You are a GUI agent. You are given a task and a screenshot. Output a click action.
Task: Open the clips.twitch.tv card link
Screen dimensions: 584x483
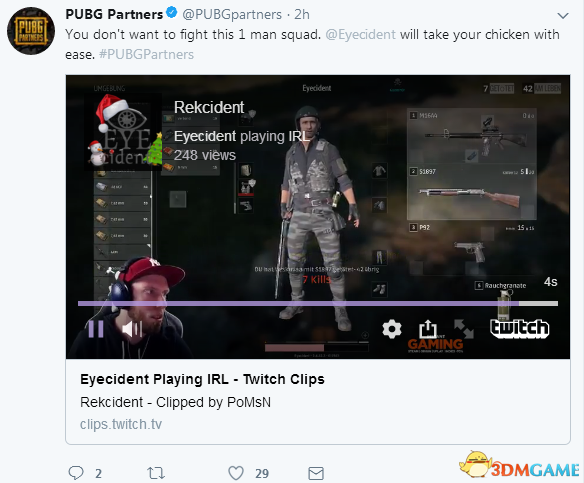pos(121,424)
